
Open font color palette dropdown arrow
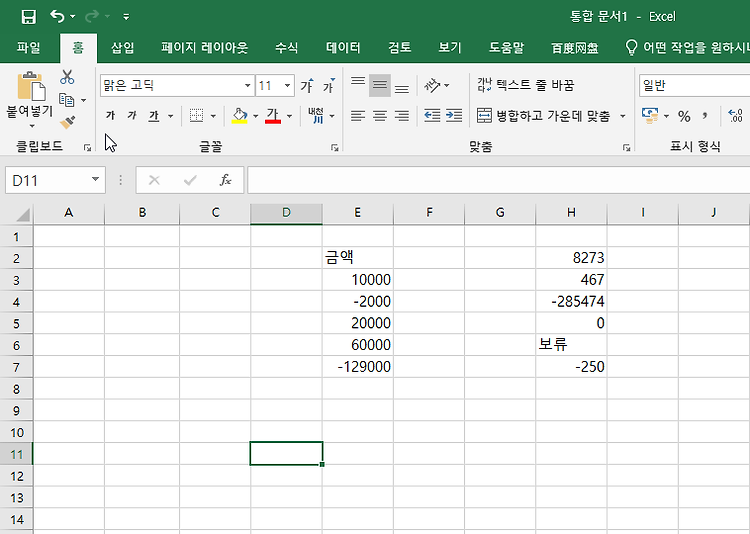tap(289, 116)
